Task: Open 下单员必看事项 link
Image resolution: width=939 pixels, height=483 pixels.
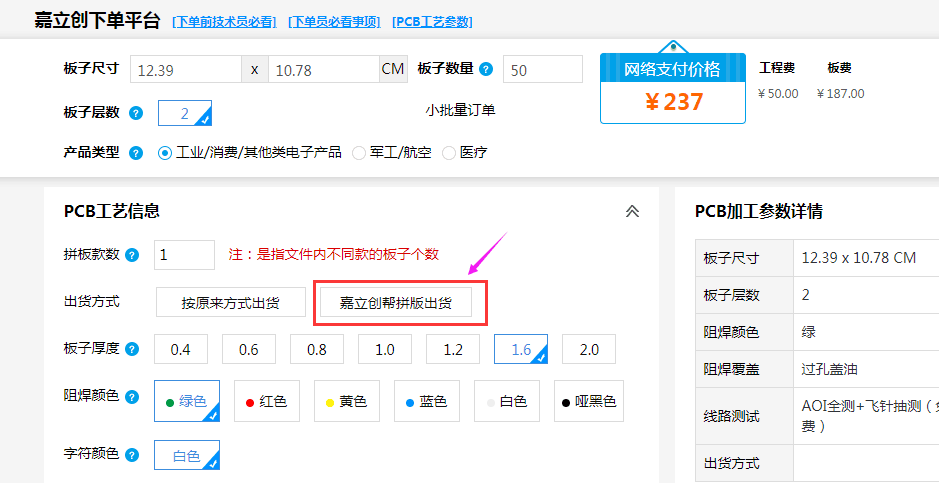Action: 334,22
